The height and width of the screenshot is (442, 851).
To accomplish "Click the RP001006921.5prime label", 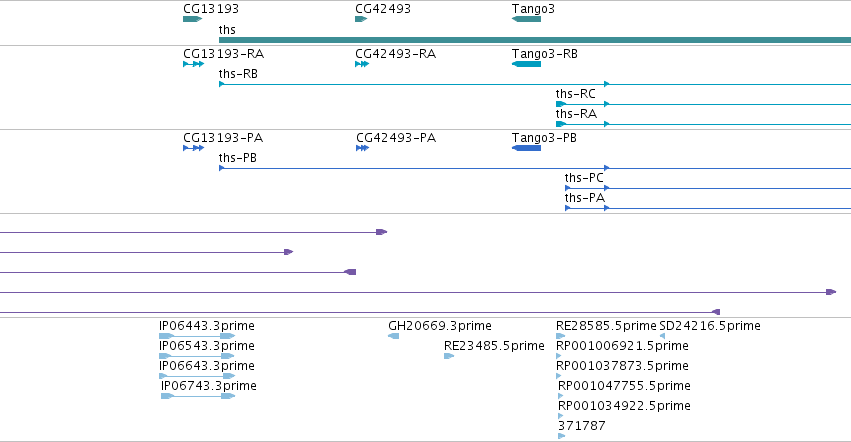I will coord(623,346).
